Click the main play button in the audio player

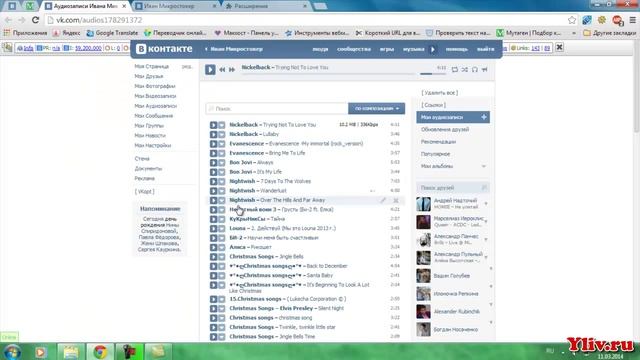point(210,69)
